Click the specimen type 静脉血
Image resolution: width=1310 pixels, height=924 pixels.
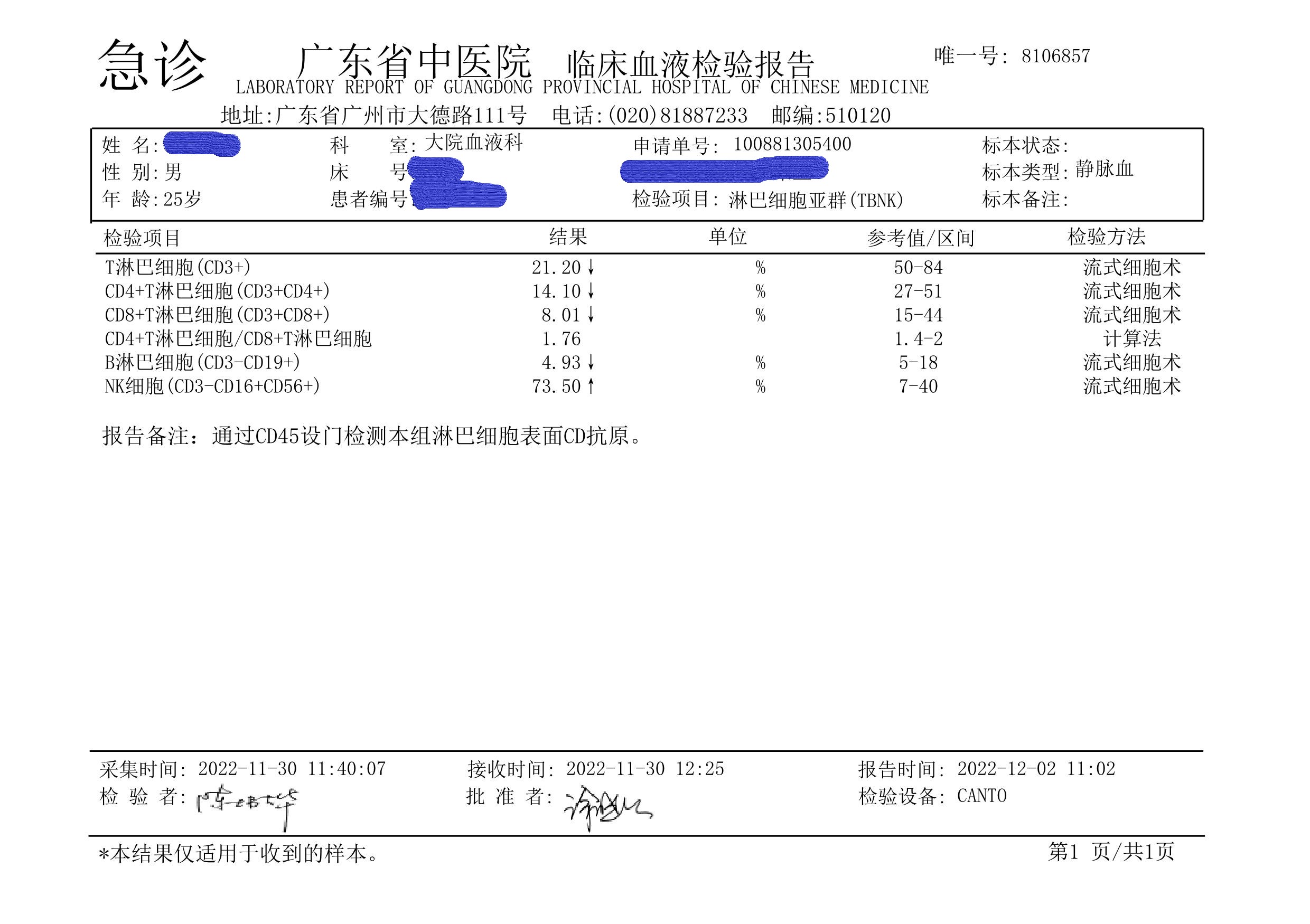[x=1105, y=169]
